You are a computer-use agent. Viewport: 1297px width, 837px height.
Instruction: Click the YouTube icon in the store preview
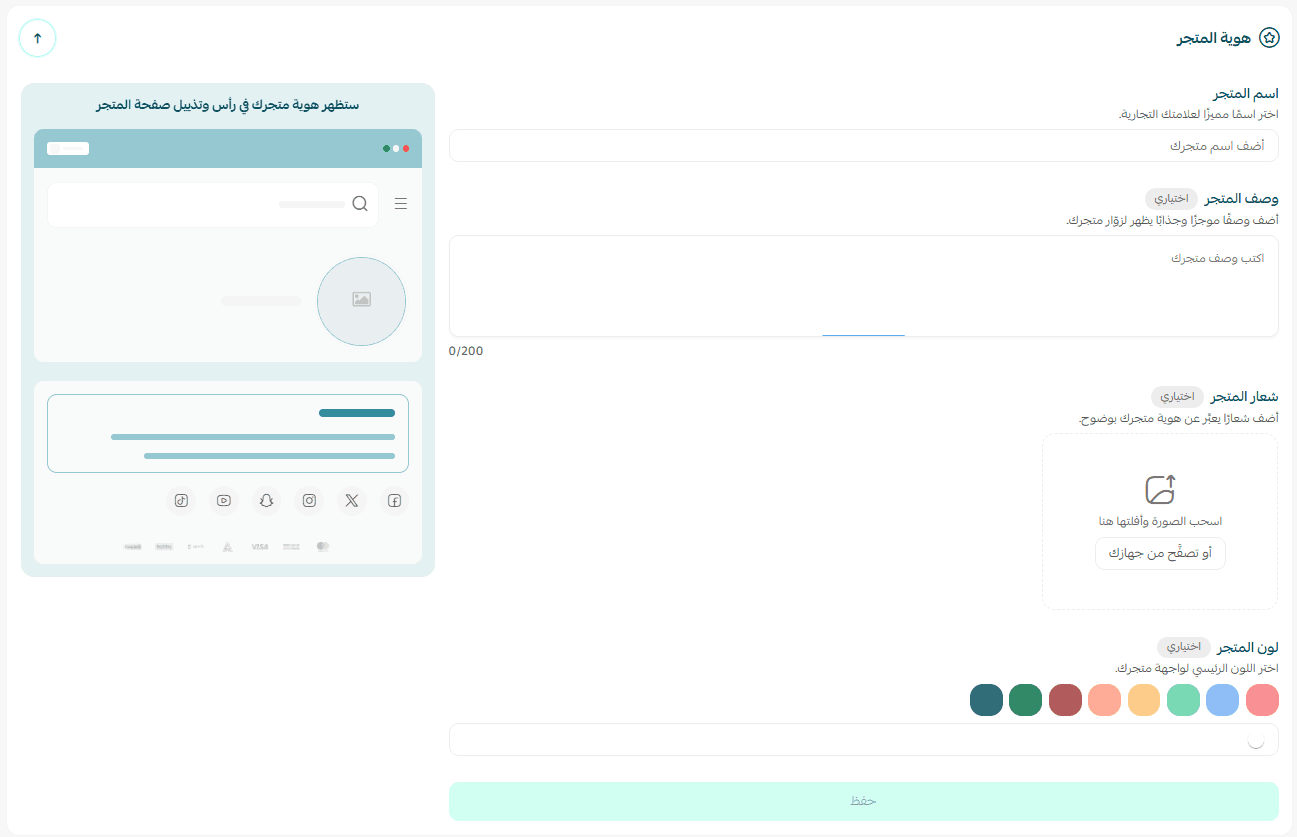[x=224, y=501]
